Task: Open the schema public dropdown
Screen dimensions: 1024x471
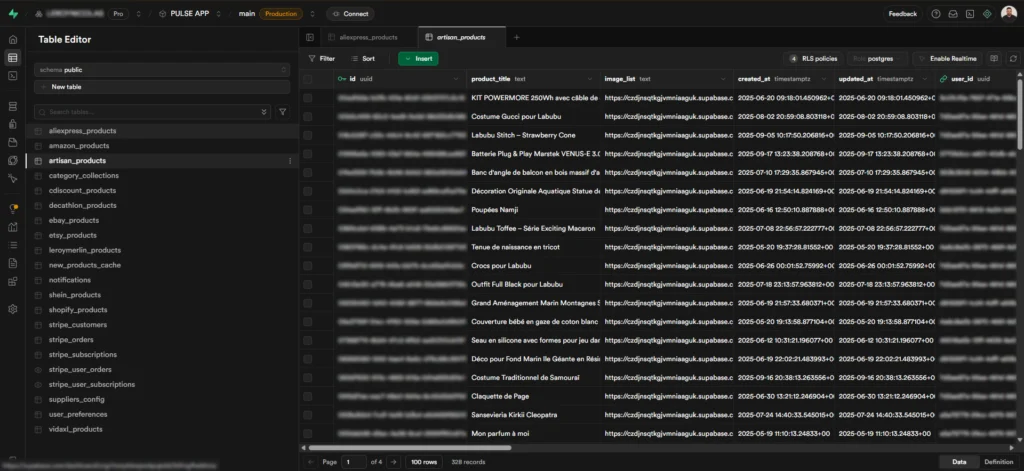Action: click(162, 69)
